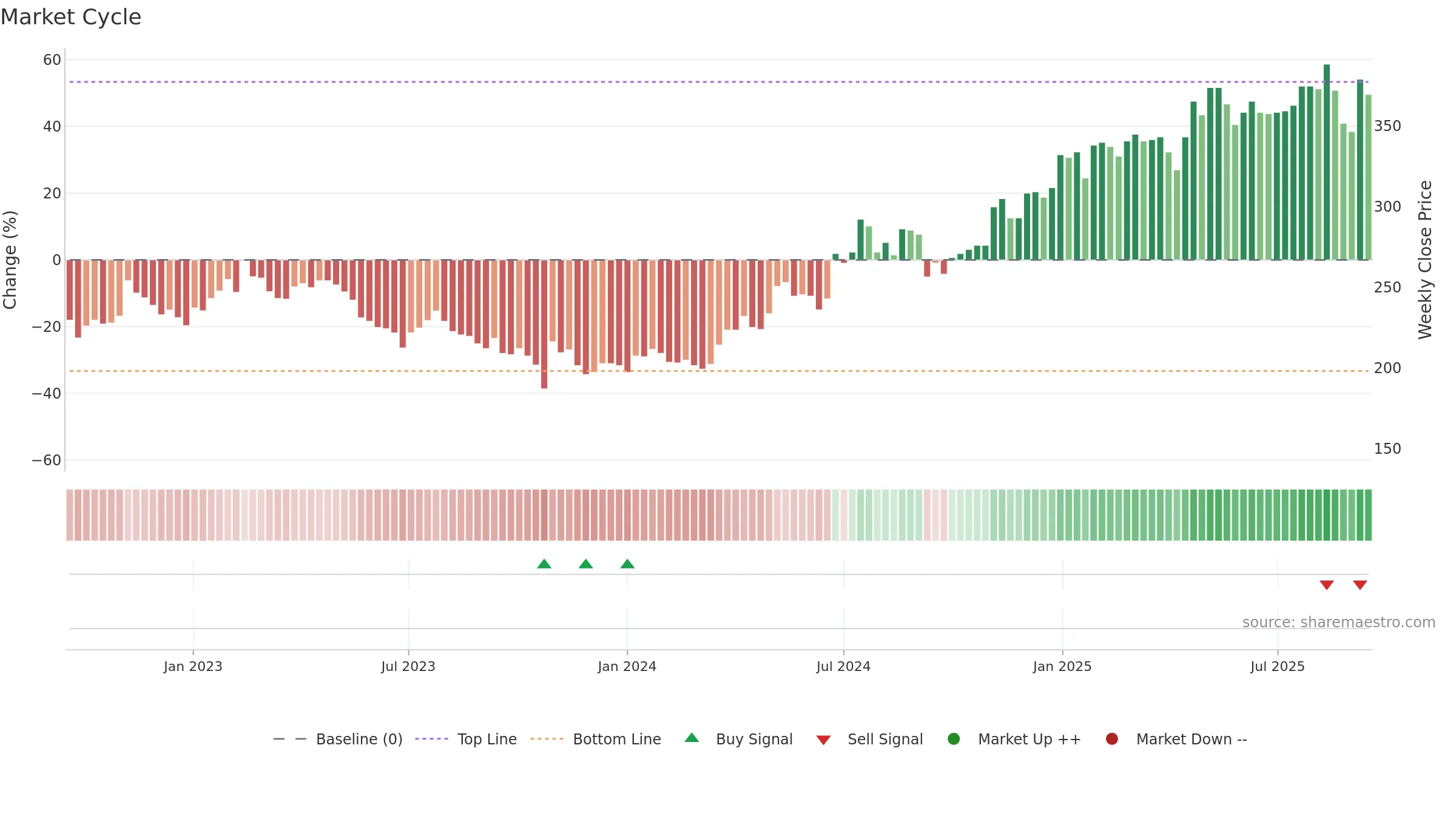Image resolution: width=1456 pixels, height=819 pixels.
Task: Click the Jul 2024 axis label
Action: pyautogui.click(x=843, y=666)
